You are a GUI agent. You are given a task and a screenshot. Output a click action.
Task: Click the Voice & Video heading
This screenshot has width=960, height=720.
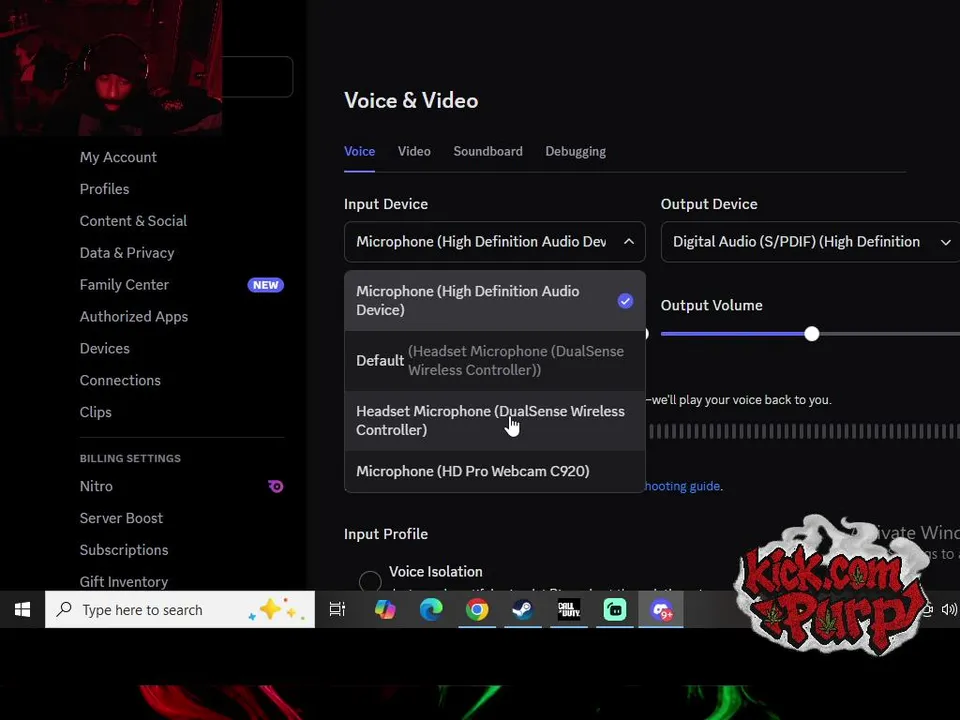coord(411,100)
